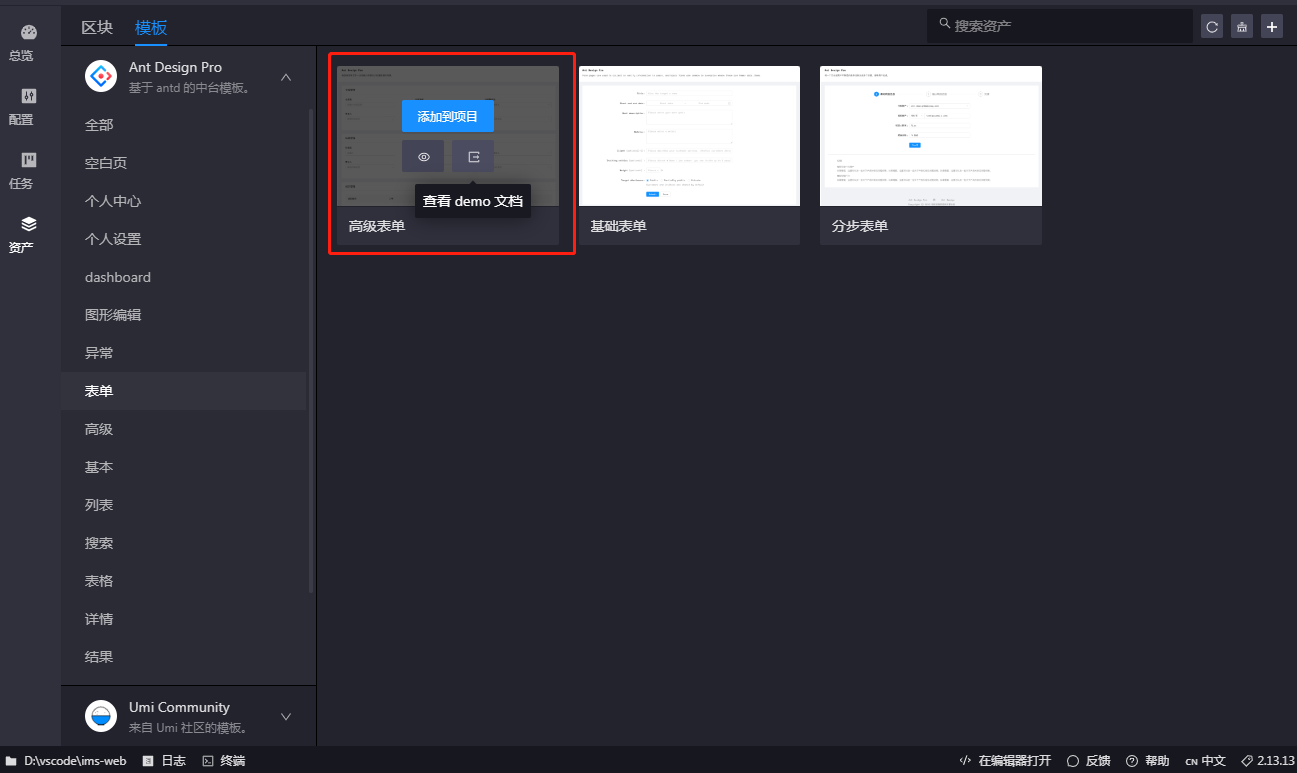Screen dimensions: 1297x773
Task: Click the 日志 label in status bar
Action: pyautogui.click(x=173, y=761)
